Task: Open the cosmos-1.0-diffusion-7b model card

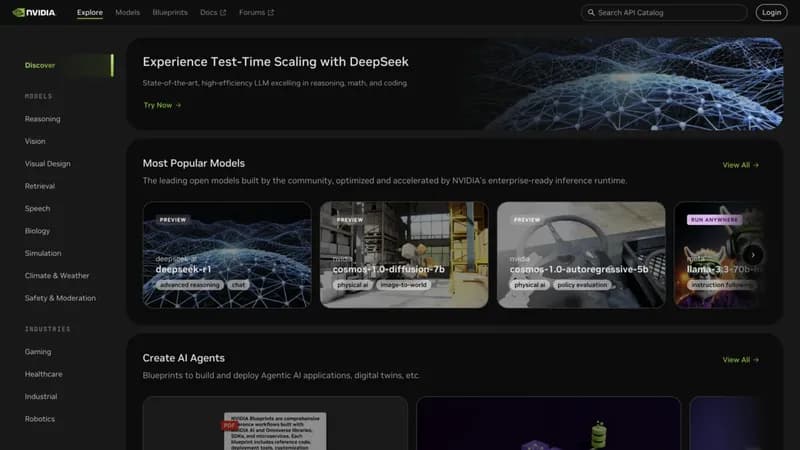Action: (404, 255)
